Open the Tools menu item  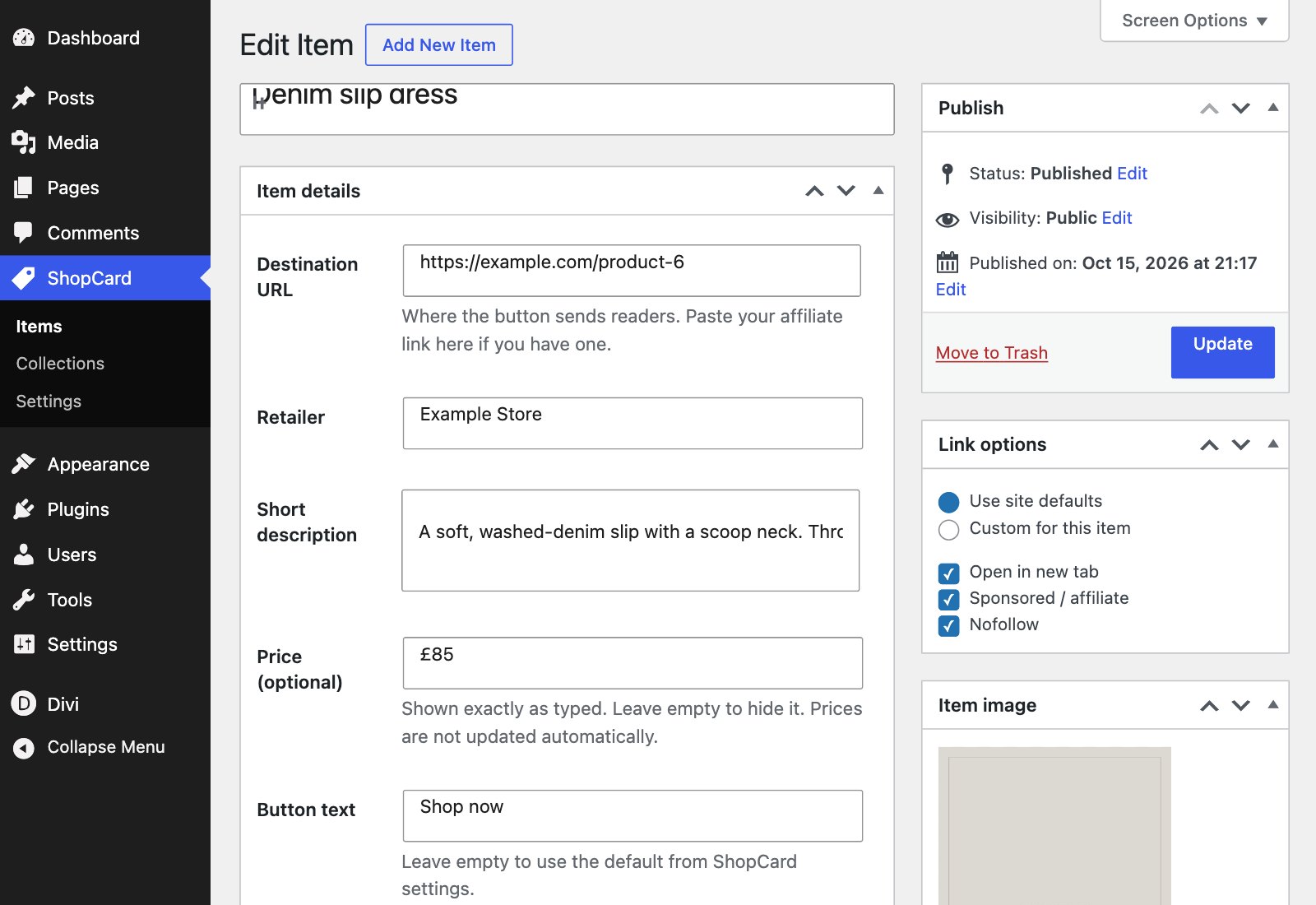[x=105, y=600]
